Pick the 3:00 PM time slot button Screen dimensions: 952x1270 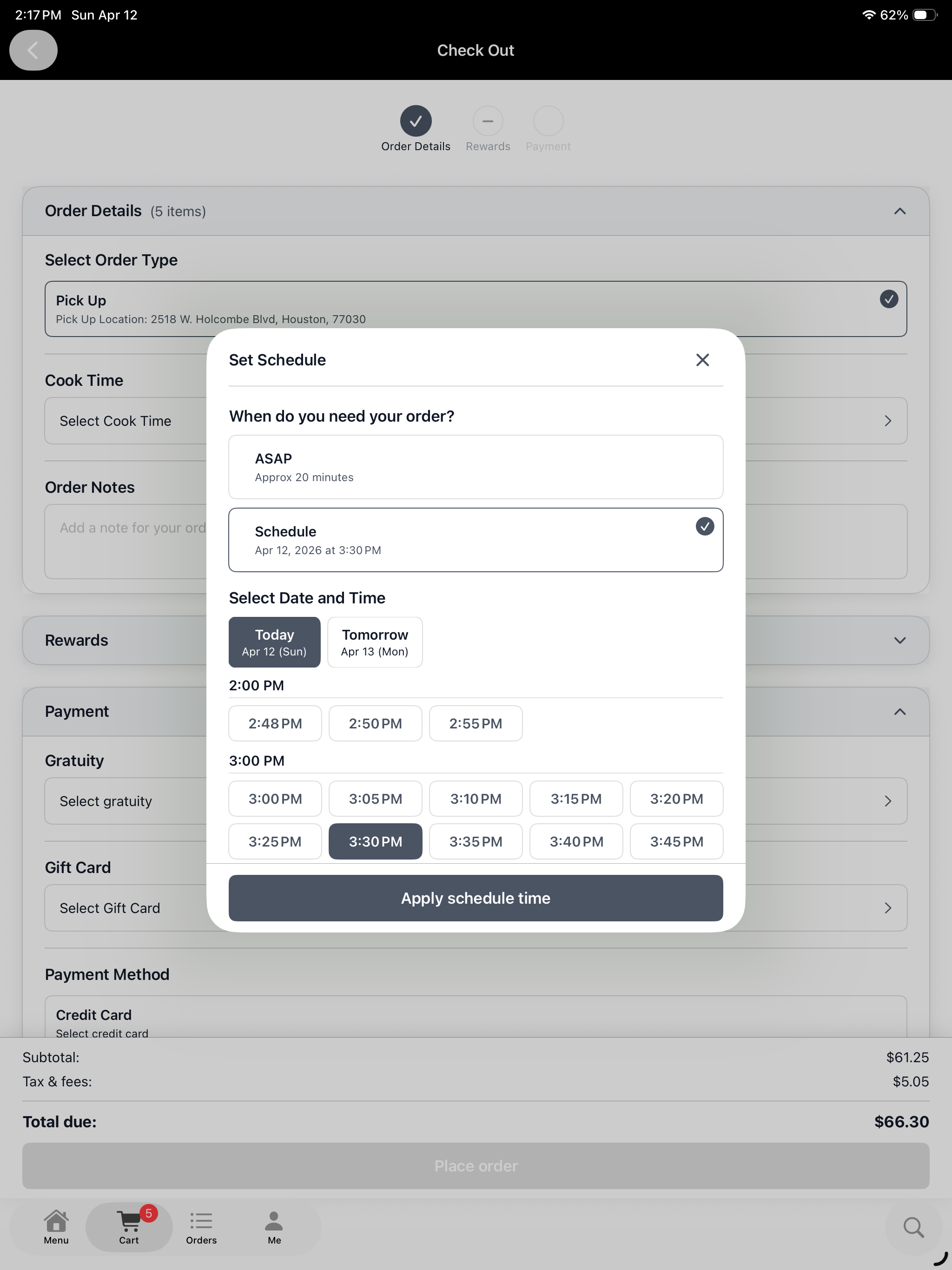pyautogui.click(x=275, y=799)
